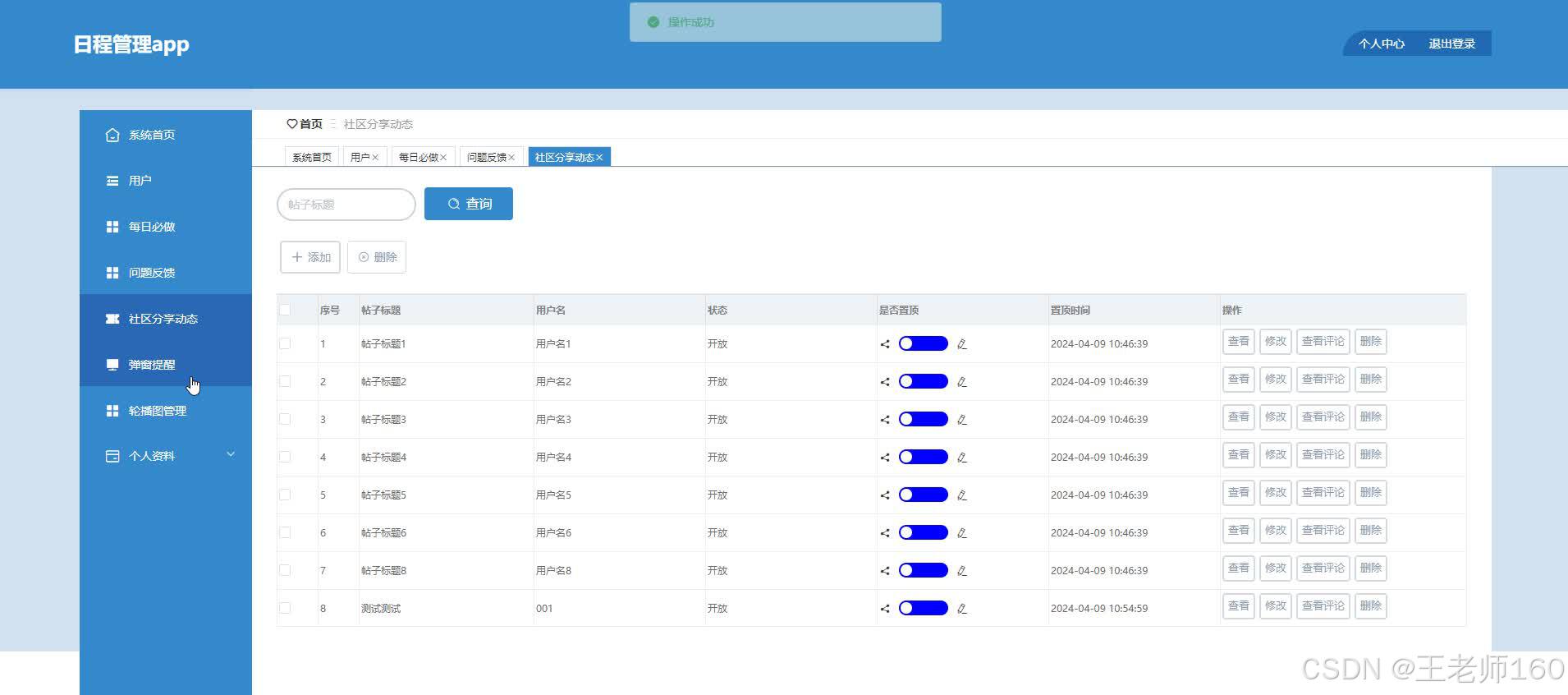Open the 用户 sidebar menu item

point(166,181)
